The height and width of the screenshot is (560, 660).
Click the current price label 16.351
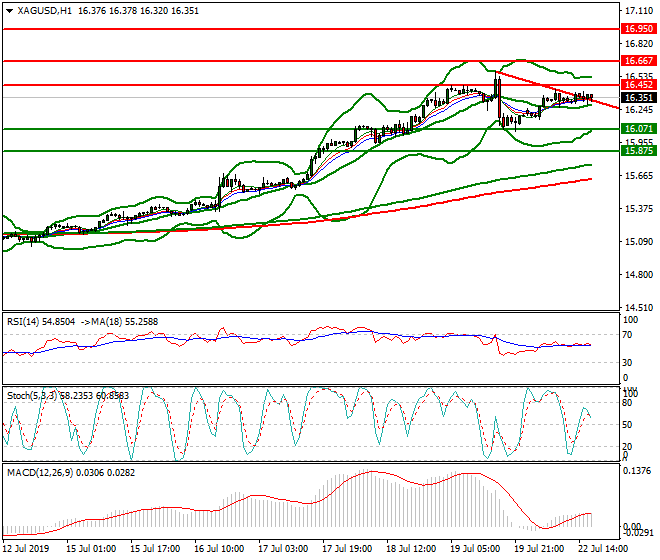[639, 98]
